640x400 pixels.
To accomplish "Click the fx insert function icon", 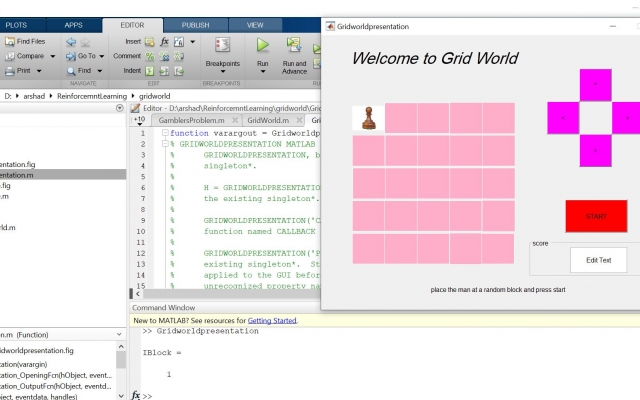I will tap(164, 42).
